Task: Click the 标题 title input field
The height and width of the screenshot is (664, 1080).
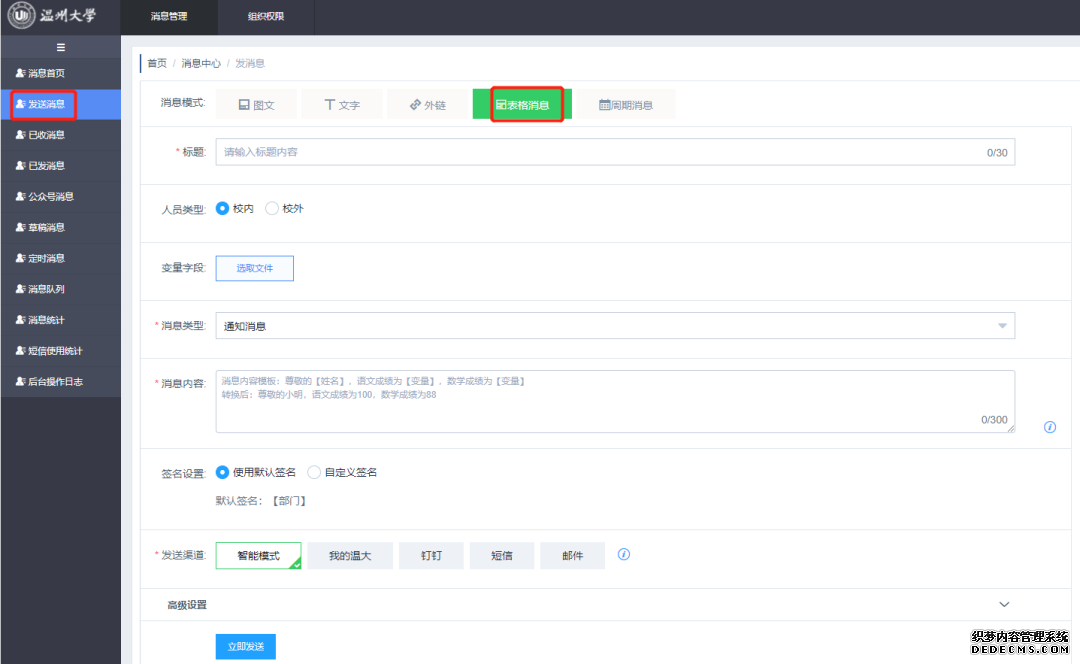Action: [x=600, y=152]
